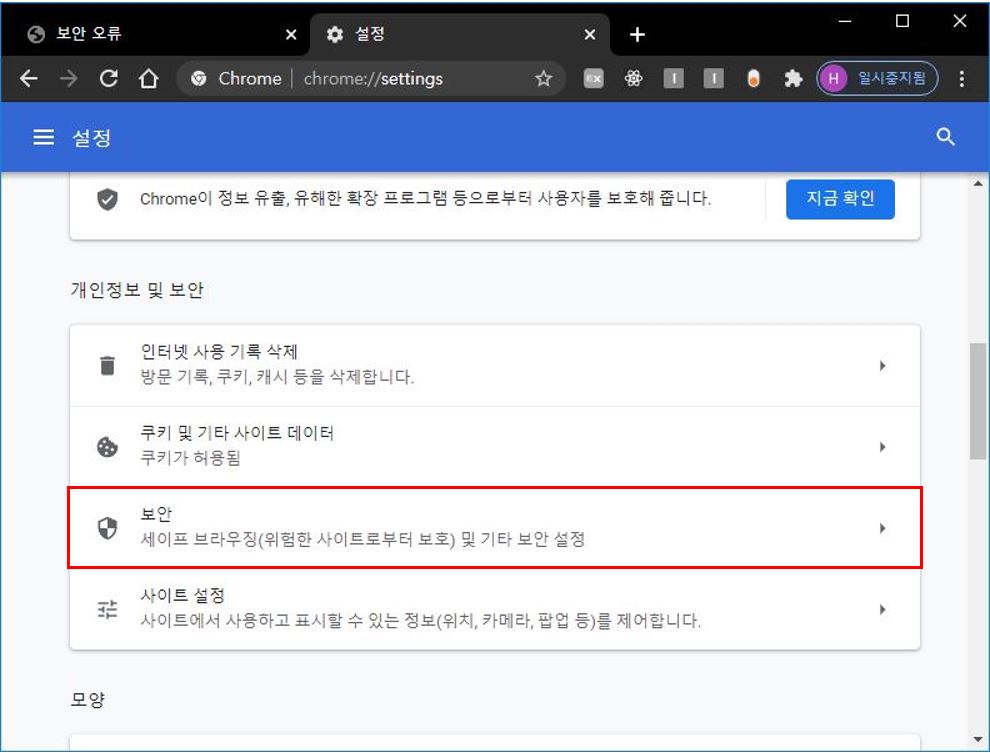This screenshot has height=753, width=990.
Task: Expand the 사이트 설정 row arrow
Action: point(882,609)
